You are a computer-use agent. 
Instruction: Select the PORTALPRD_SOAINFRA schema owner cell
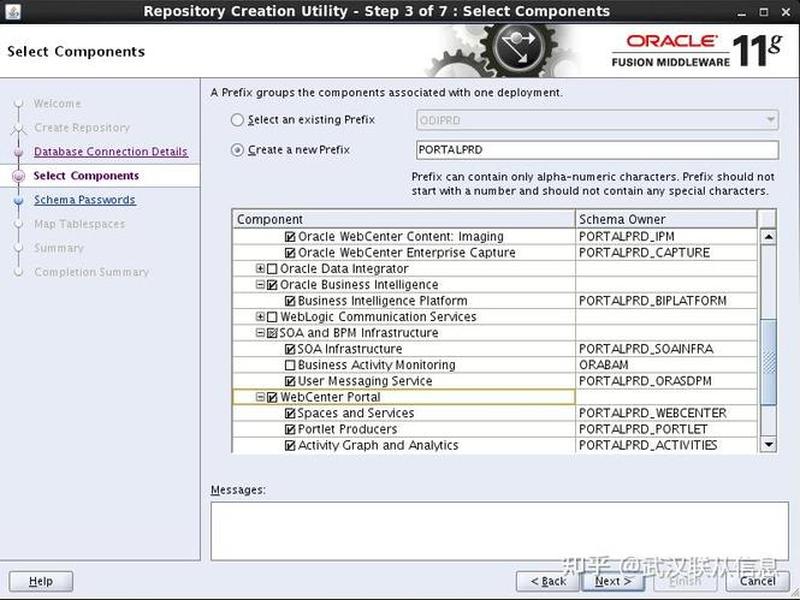pos(666,349)
